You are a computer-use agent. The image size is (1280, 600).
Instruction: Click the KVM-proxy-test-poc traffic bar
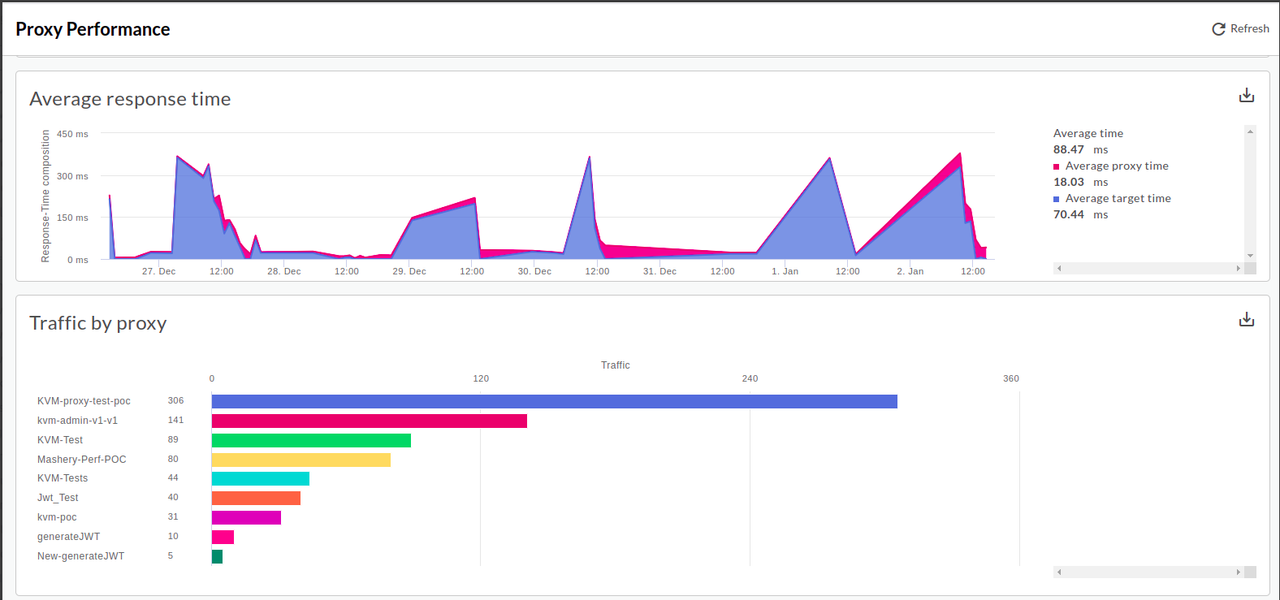coord(554,401)
